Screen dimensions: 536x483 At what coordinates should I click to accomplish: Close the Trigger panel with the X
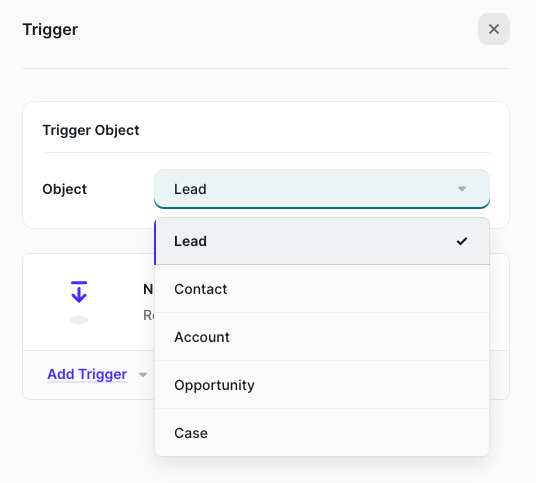[494, 29]
